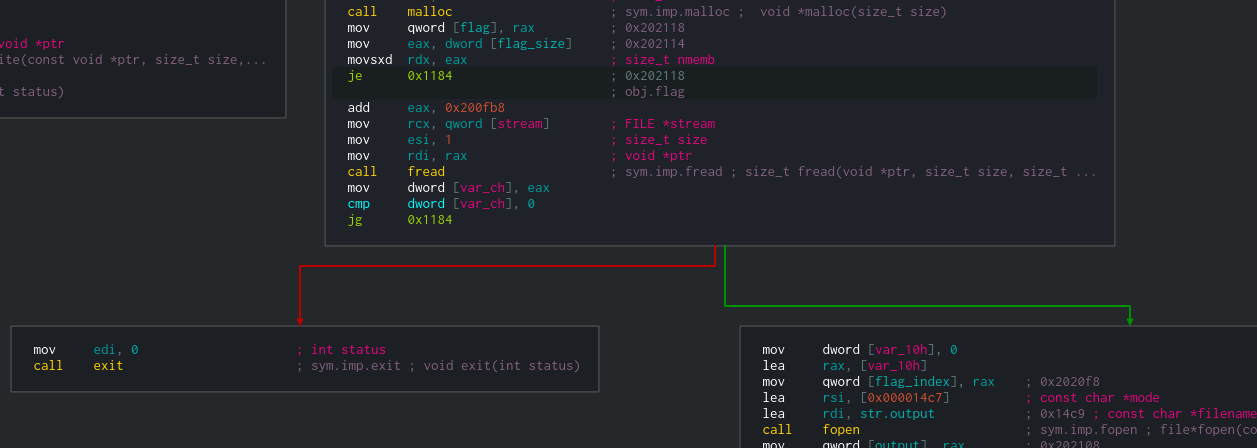1257x448 pixels.
Task: Select 'mov rcx, qword [stream]' line
Action: pyautogui.click(x=449, y=124)
